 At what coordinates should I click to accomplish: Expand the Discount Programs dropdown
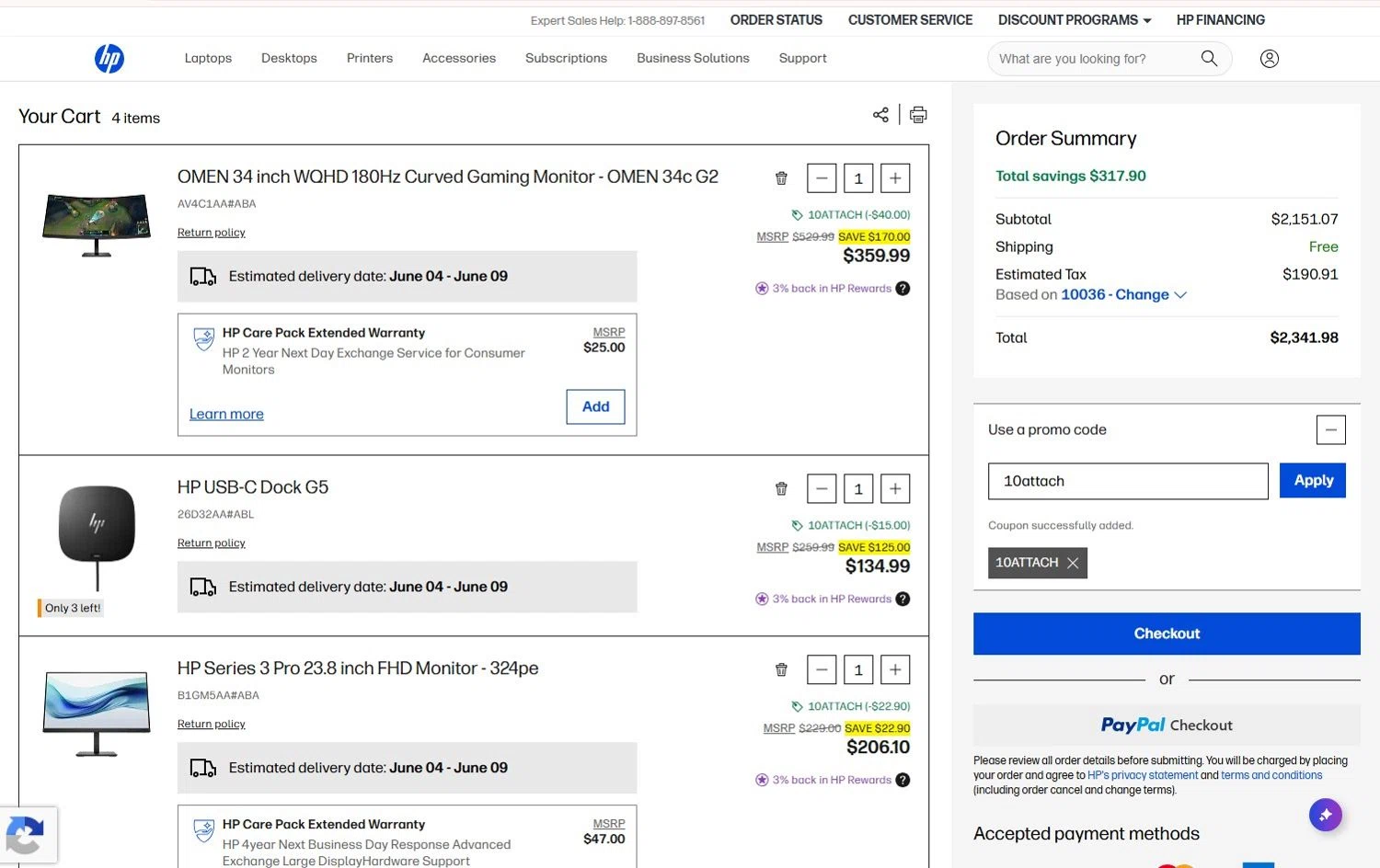(x=1075, y=20)
